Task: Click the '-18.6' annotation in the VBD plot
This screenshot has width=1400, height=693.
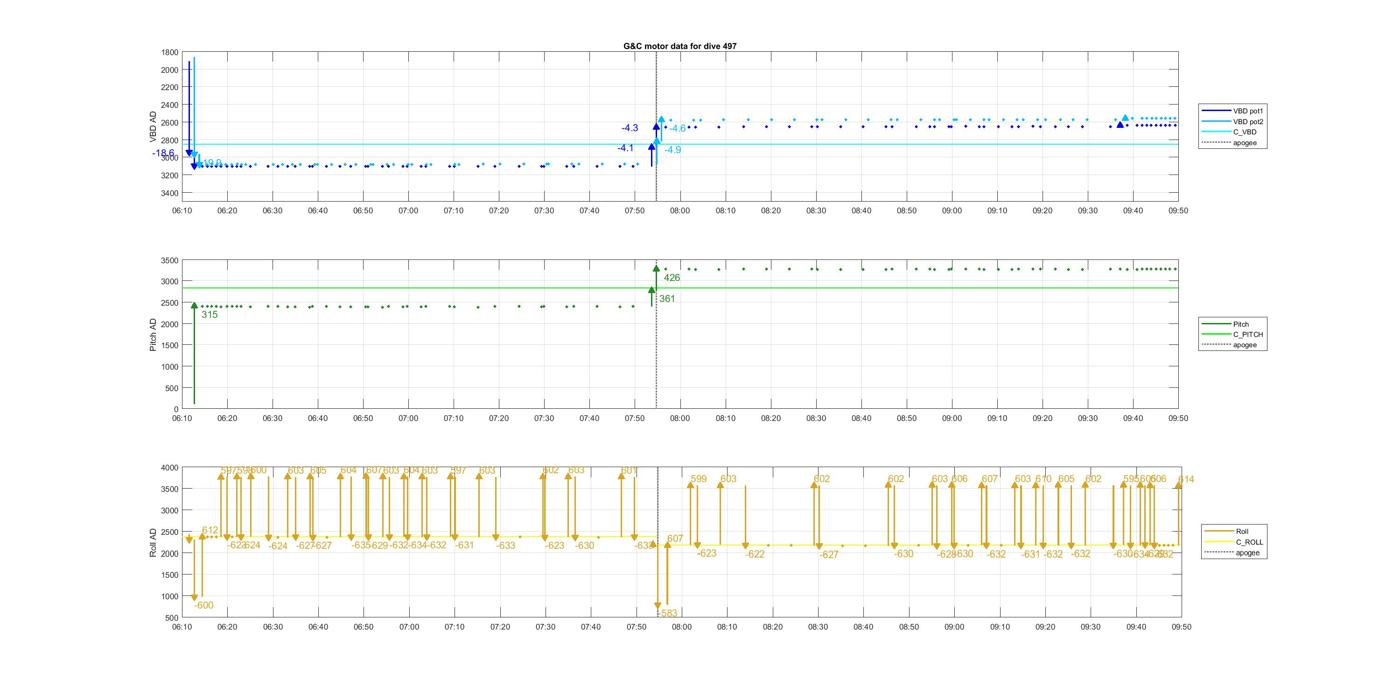Action: [164, 153]
